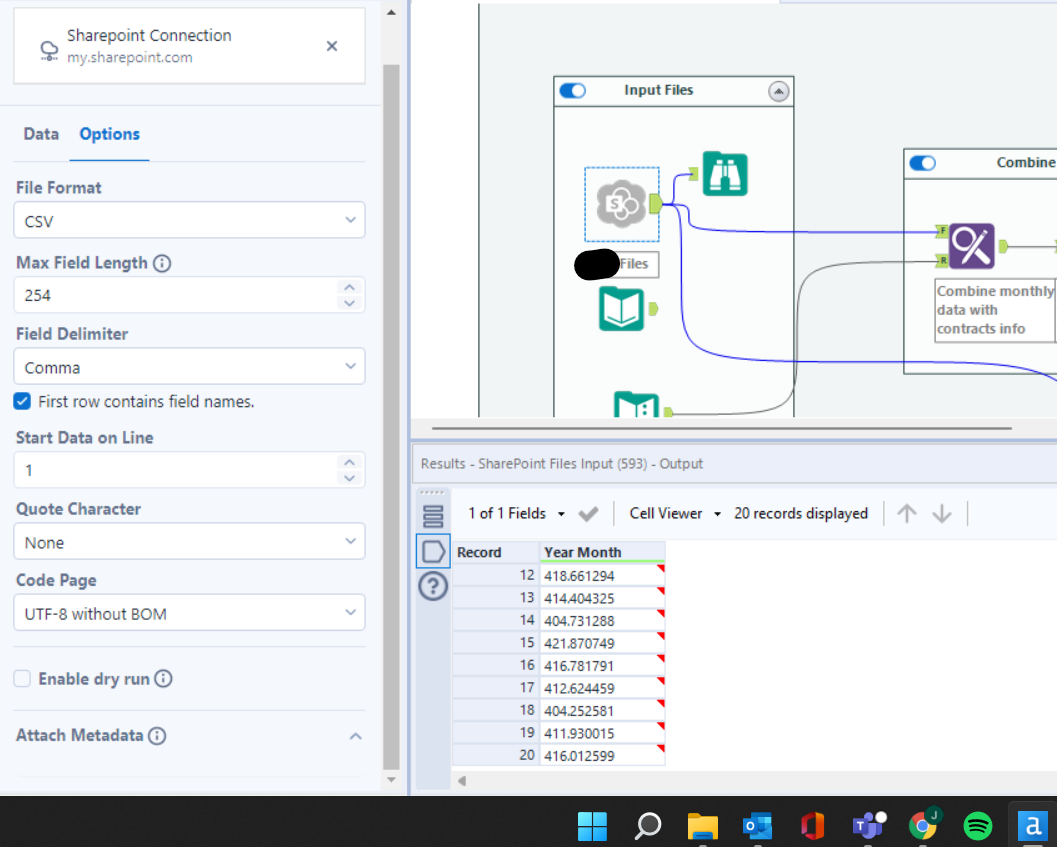
Task: Collapse the Attach Metadata section
Action: (x=355, y=736)
